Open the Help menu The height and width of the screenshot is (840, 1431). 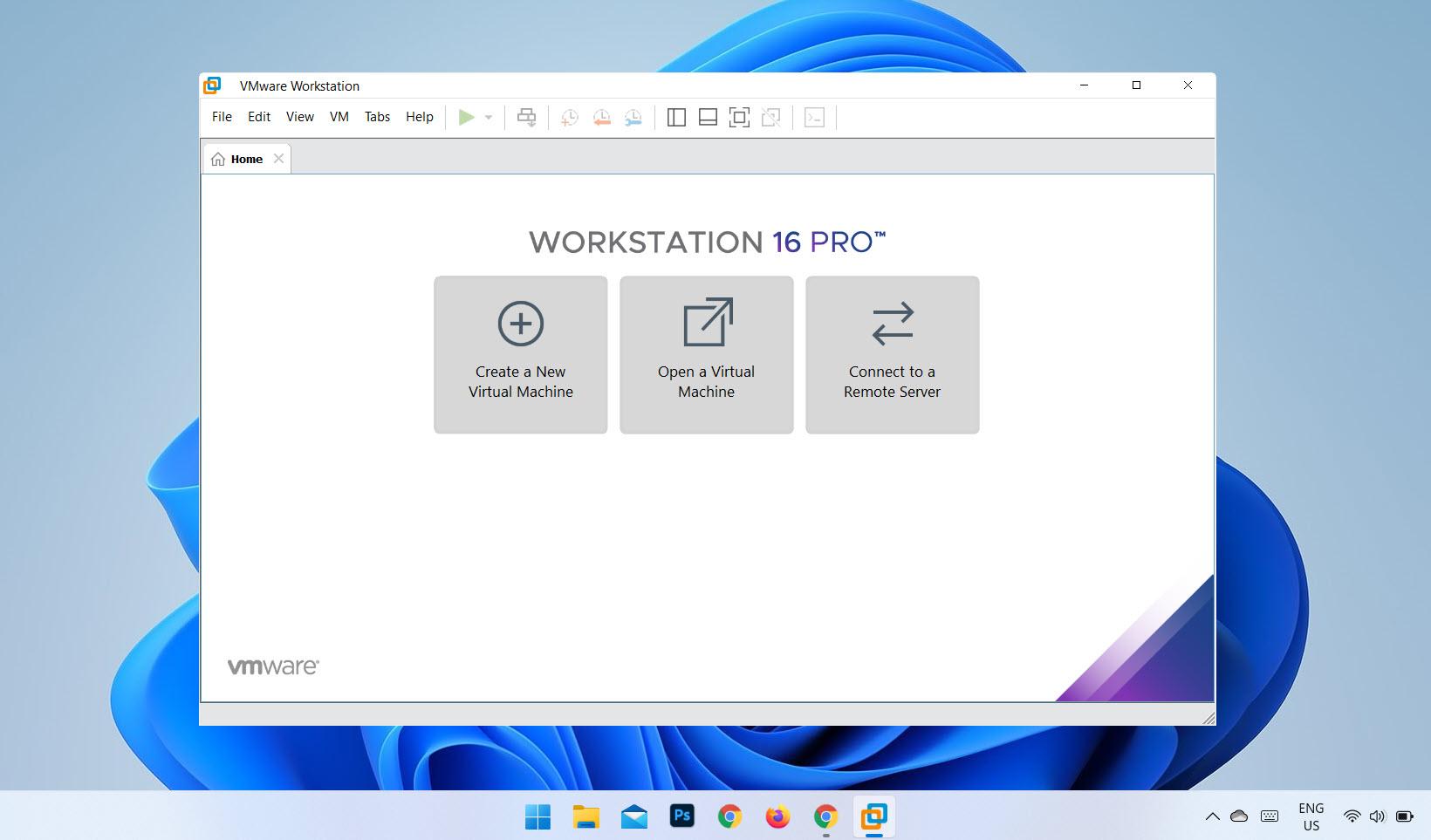pyautogui.click(x=419, y=117)
